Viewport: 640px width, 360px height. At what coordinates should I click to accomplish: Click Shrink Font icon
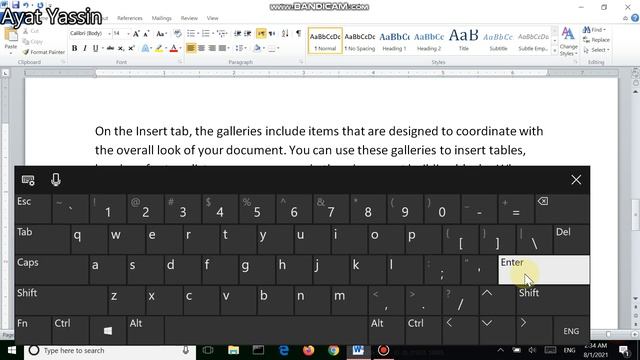146,33
